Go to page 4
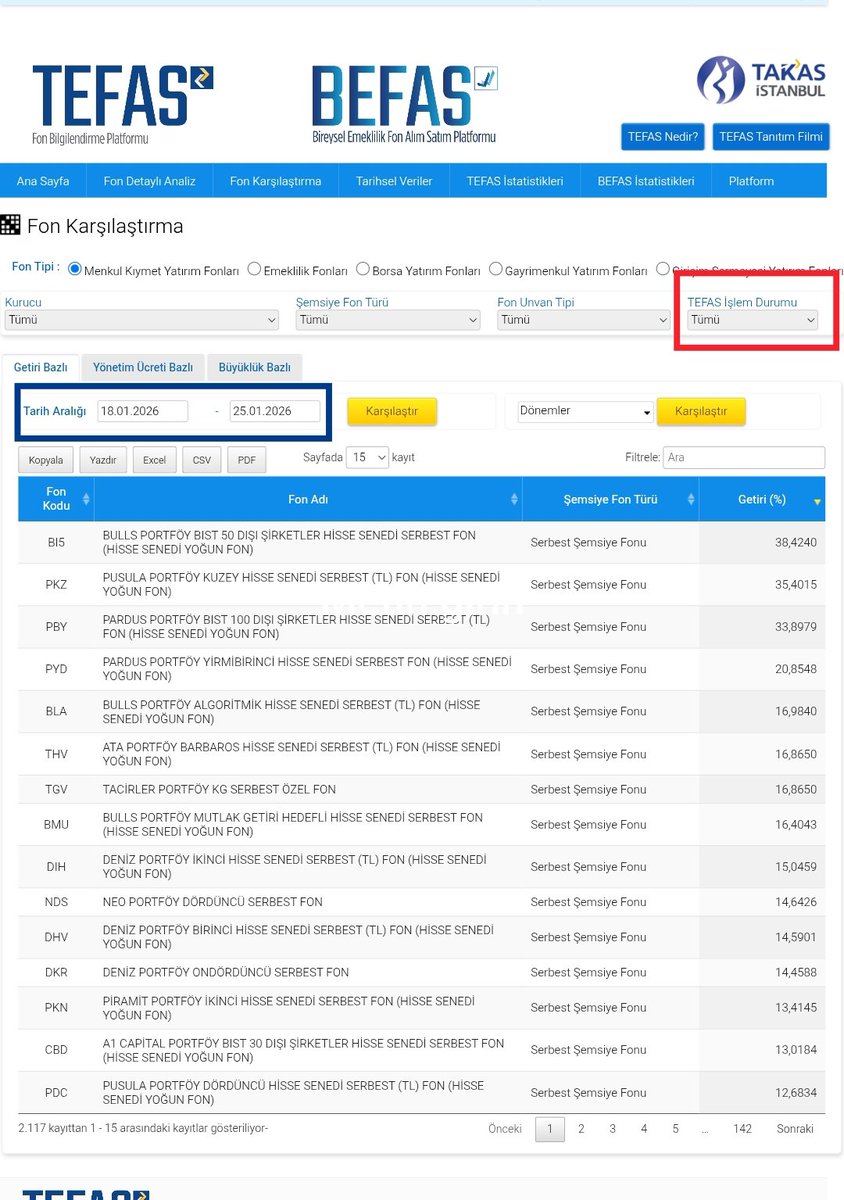 644,1129
